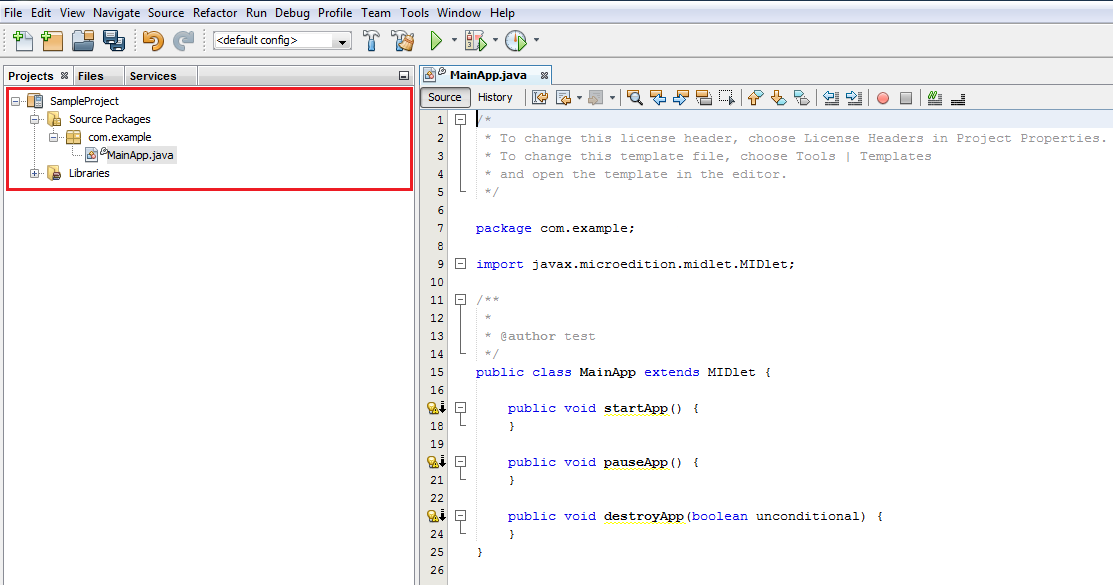Click the Shift Line Right icon
This screenshot has height=585, width=1113.
(x=854, y=98)
